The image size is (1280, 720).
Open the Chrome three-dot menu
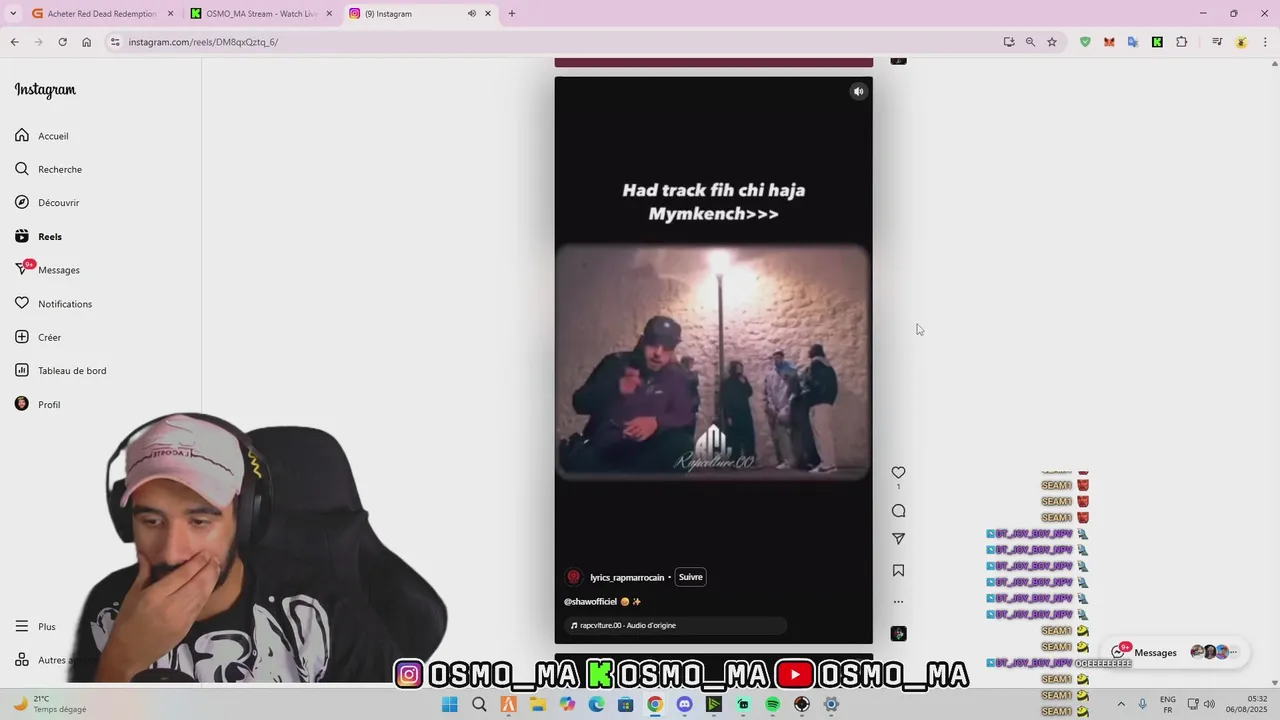(1265, 42)
